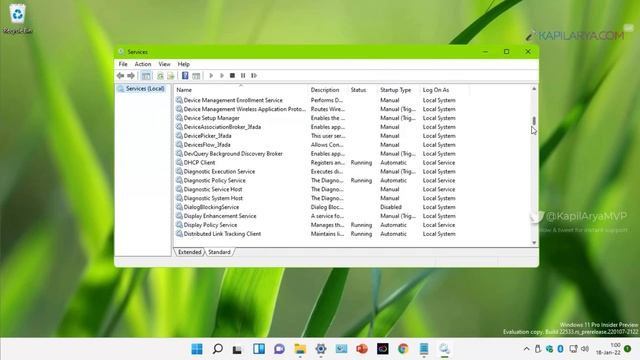Switch to the Extended tab
Screen dimensions: 640x360
point(189,252)
